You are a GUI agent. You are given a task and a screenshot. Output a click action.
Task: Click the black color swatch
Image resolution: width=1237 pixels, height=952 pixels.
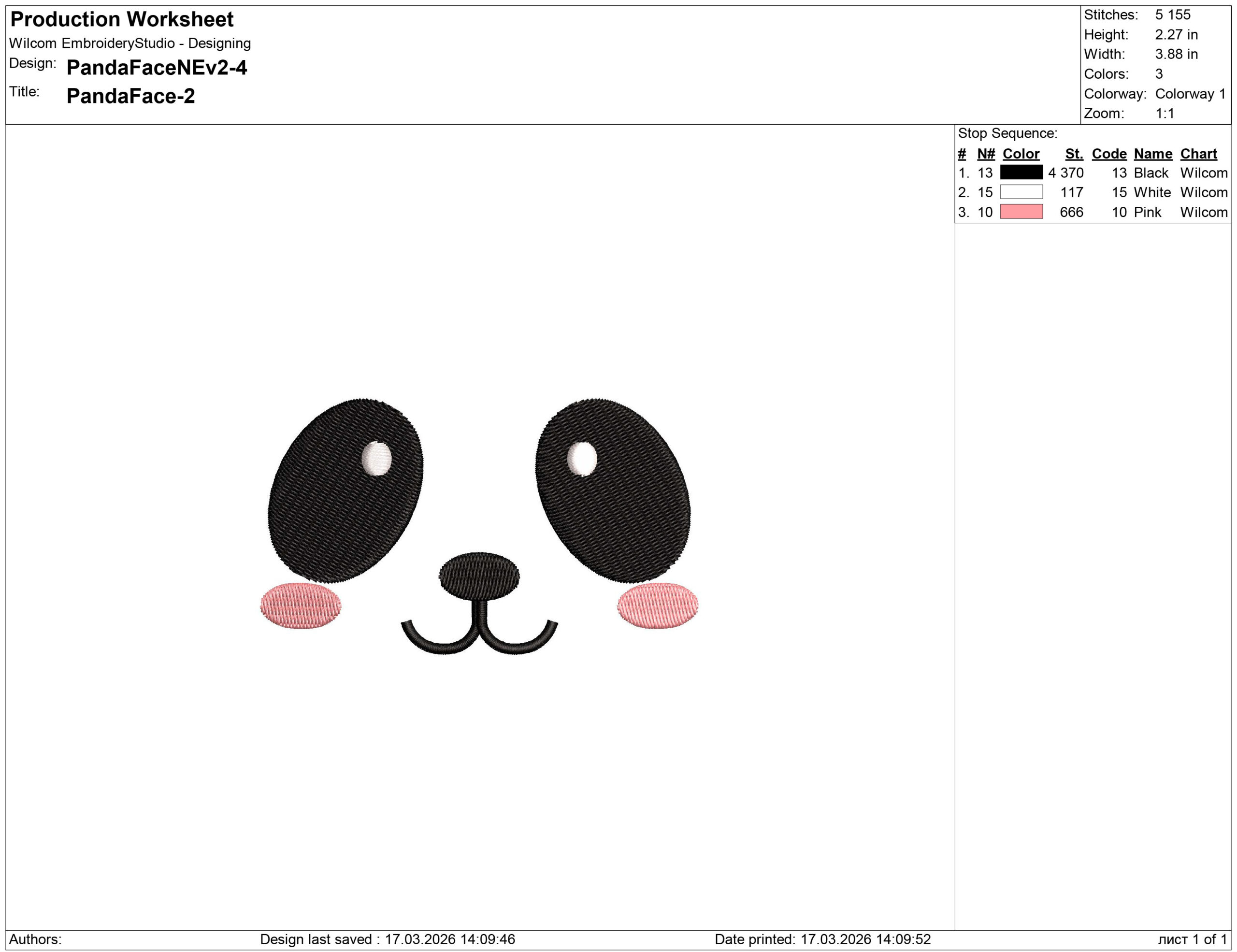point(1021,172)
